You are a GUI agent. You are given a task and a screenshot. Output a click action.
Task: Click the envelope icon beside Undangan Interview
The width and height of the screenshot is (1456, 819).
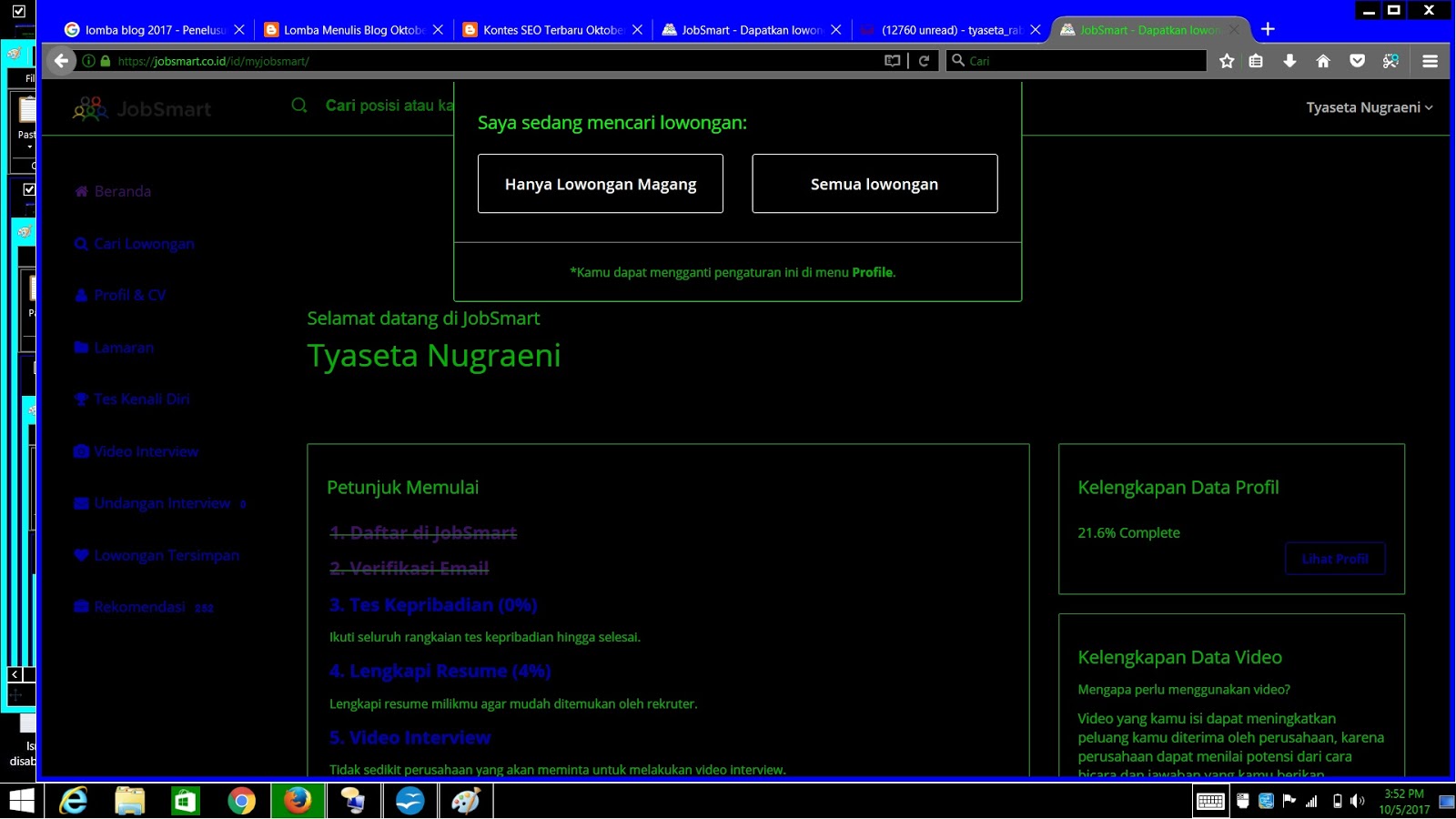pyautogui.click(x=81, y=503)
